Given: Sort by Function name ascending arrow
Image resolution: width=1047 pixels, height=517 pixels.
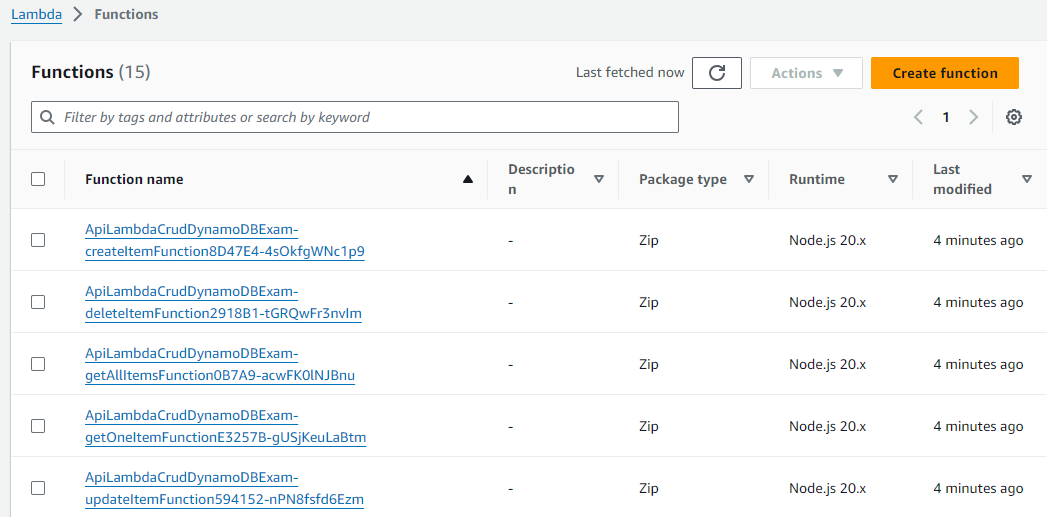Looking at the screenshot, I should click(x=467, y=180).
